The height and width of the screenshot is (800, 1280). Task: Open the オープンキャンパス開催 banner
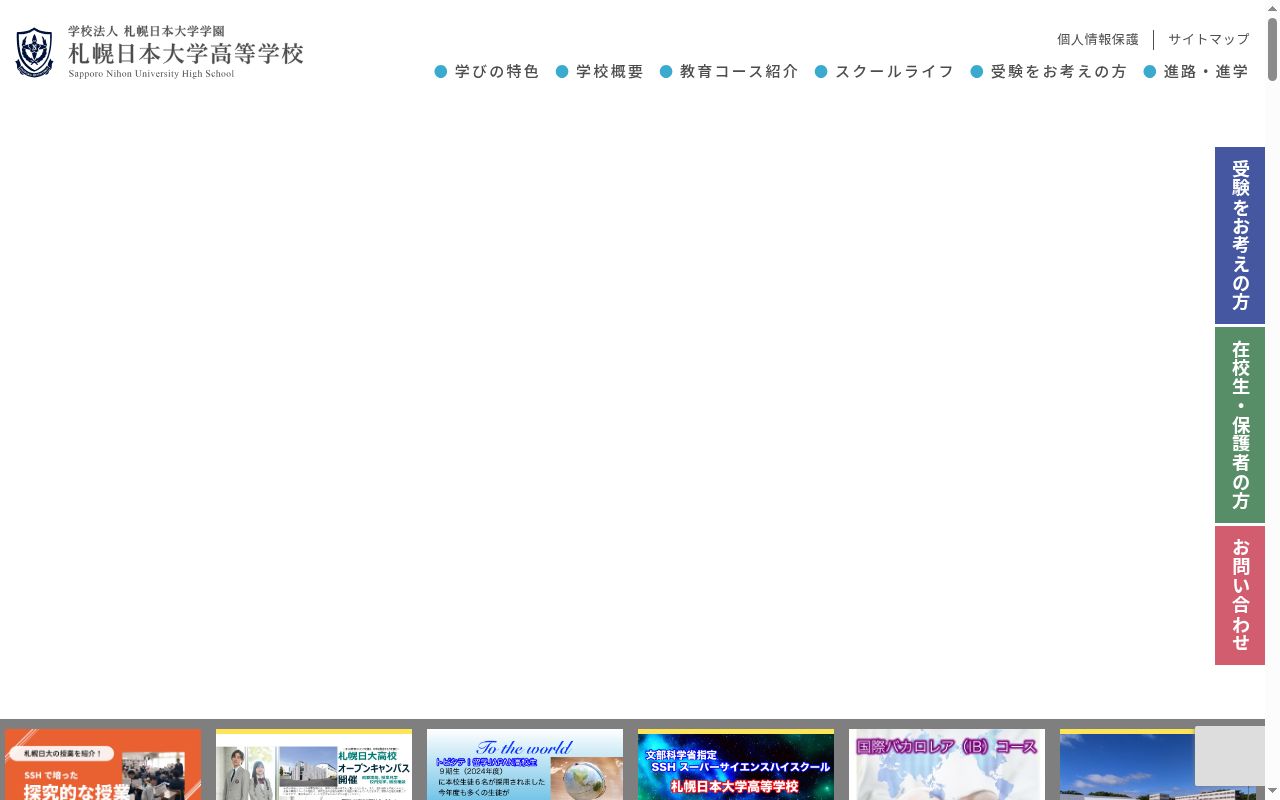pos(314,764)
